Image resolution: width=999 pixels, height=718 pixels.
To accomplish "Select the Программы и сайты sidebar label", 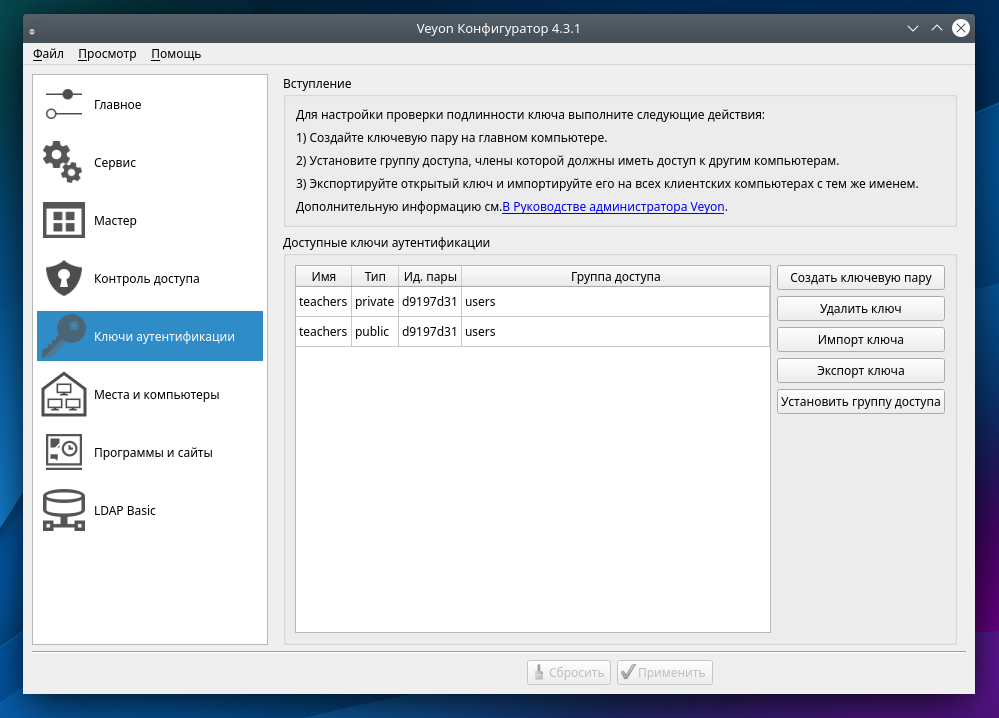I will click(x=154, y=452).
